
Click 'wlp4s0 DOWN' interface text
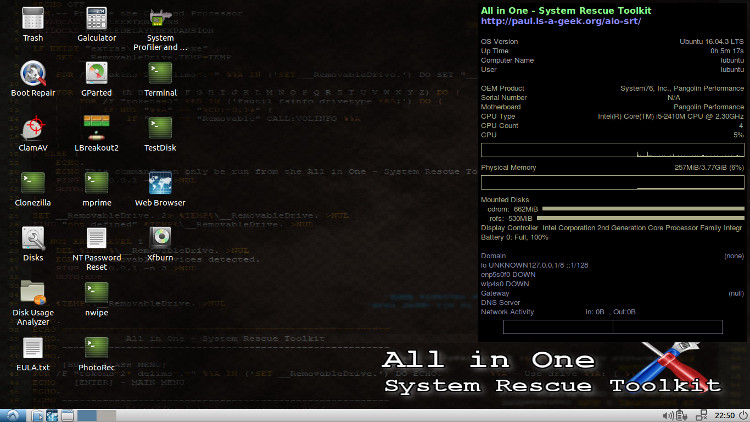[x=505, y=284]
